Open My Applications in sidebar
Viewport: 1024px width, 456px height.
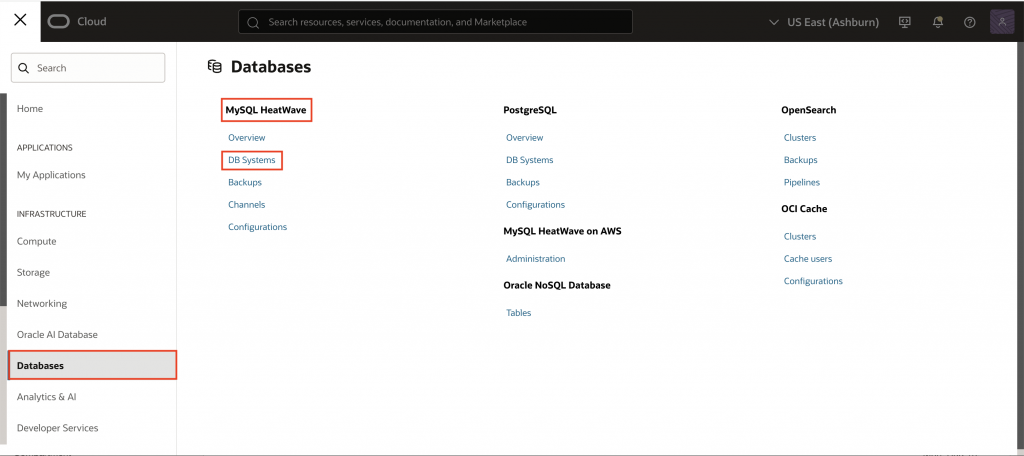[x=51, y=175]
